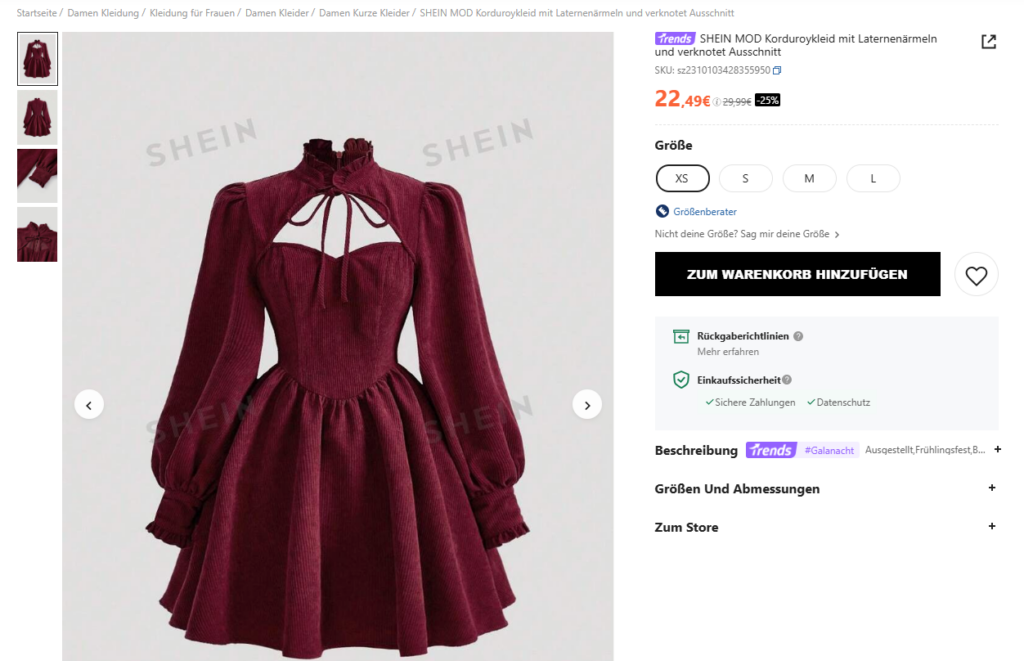Select the sleeve detail thumbnail
1024x661 pixels.
pyautogui.click(x=37, y=176)
